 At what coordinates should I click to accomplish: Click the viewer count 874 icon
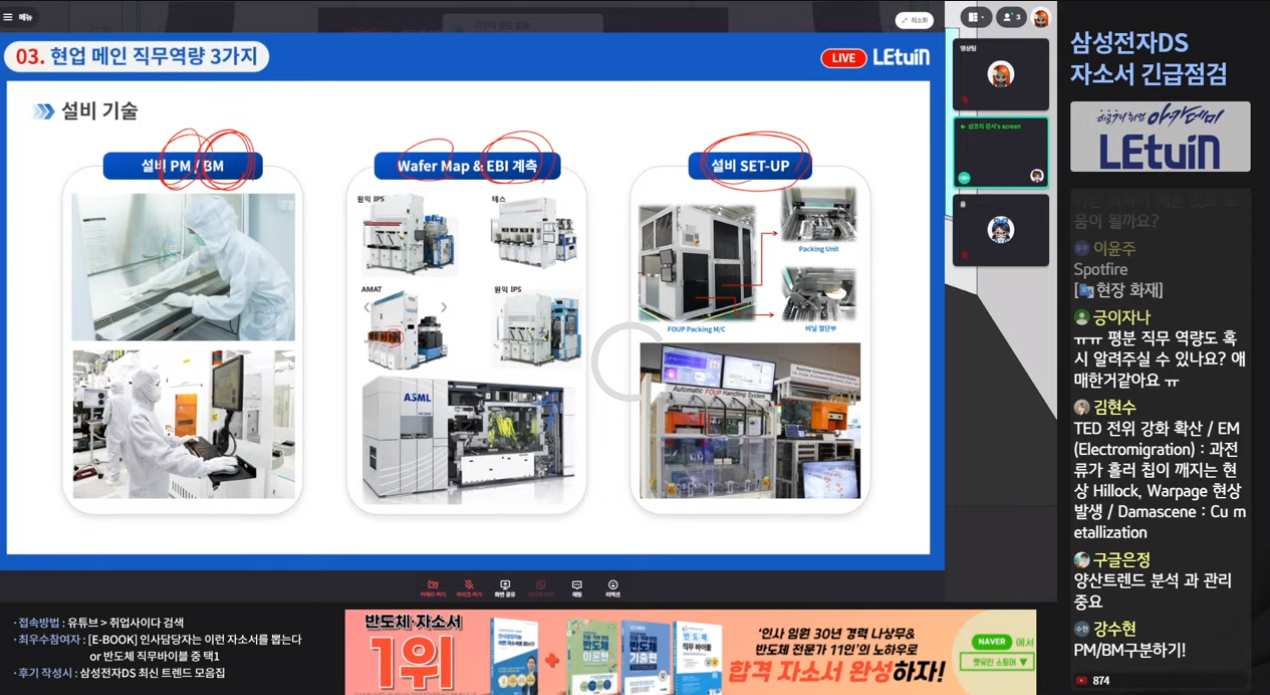point(1082,680)
